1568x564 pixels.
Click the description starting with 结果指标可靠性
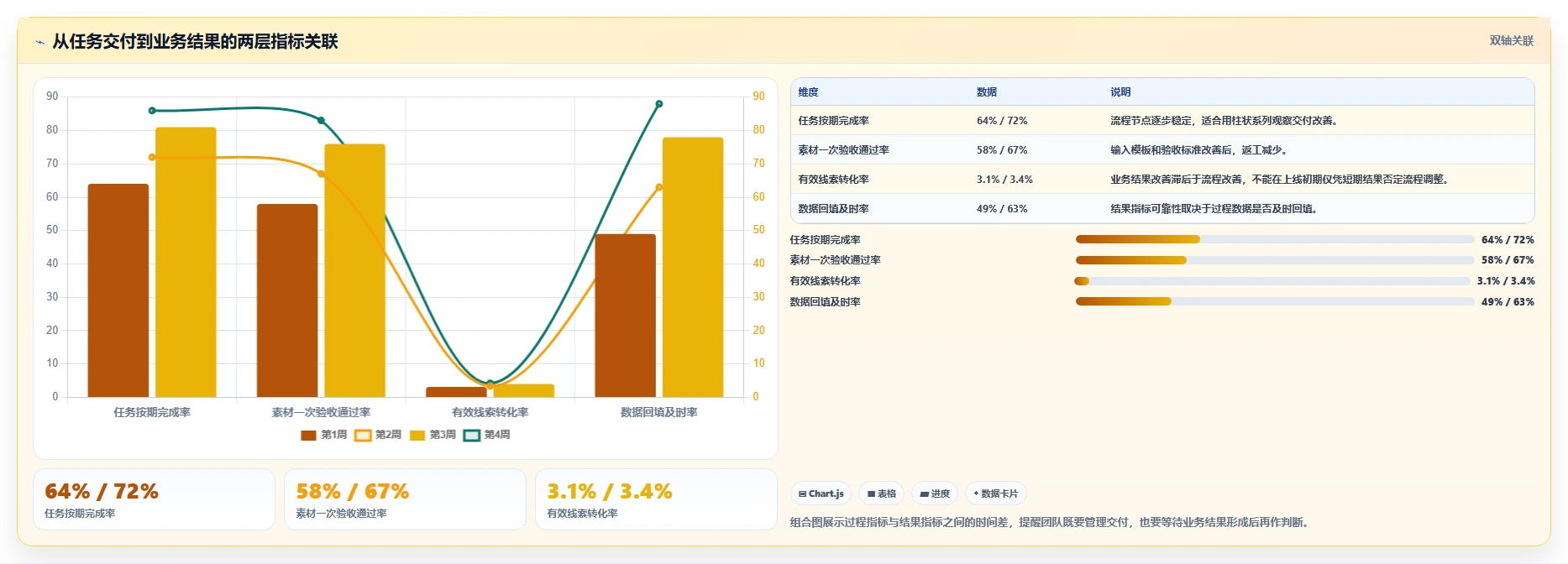[x=1214, y=209]
